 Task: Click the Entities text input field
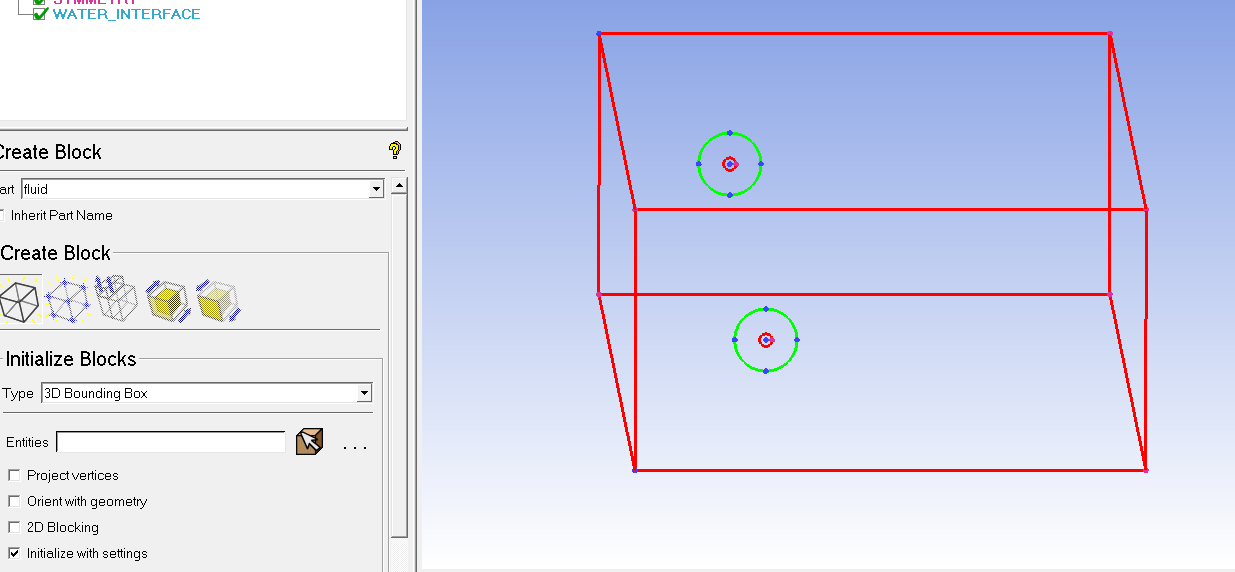point(171,442)
